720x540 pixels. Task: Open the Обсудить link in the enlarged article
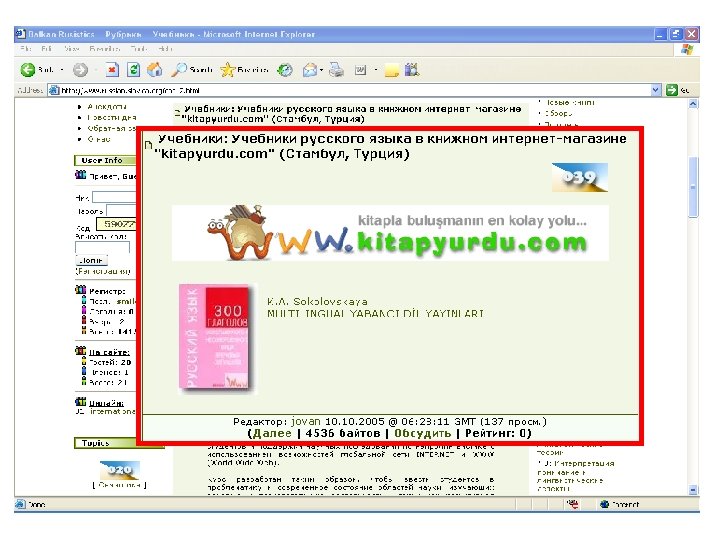(422, 433)
